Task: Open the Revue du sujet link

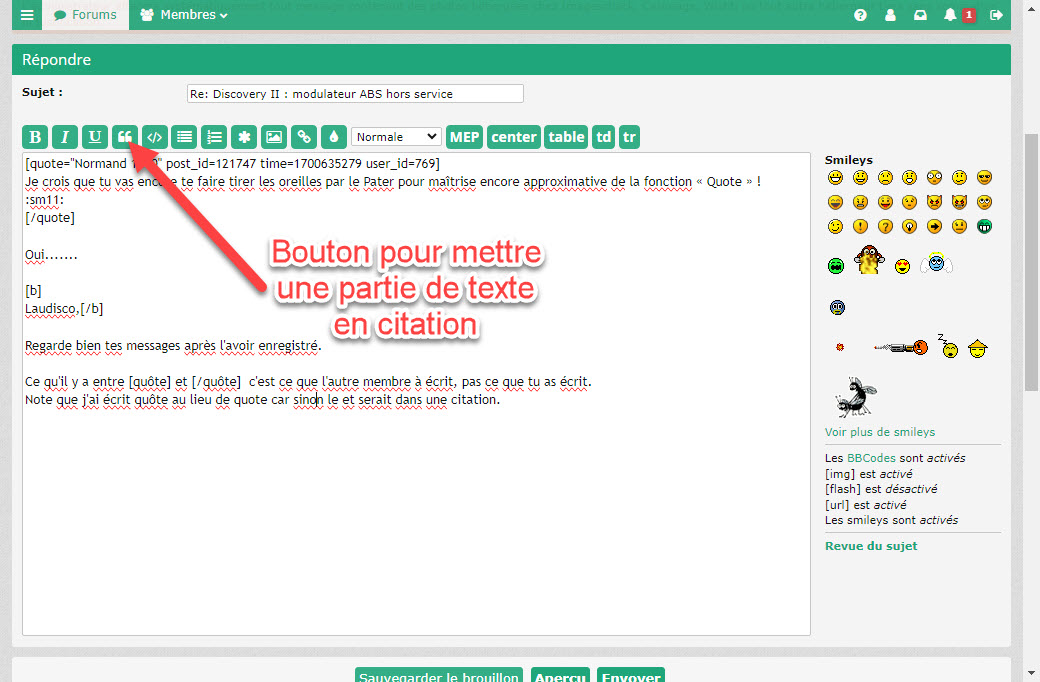Action: (x=870, y=546)
